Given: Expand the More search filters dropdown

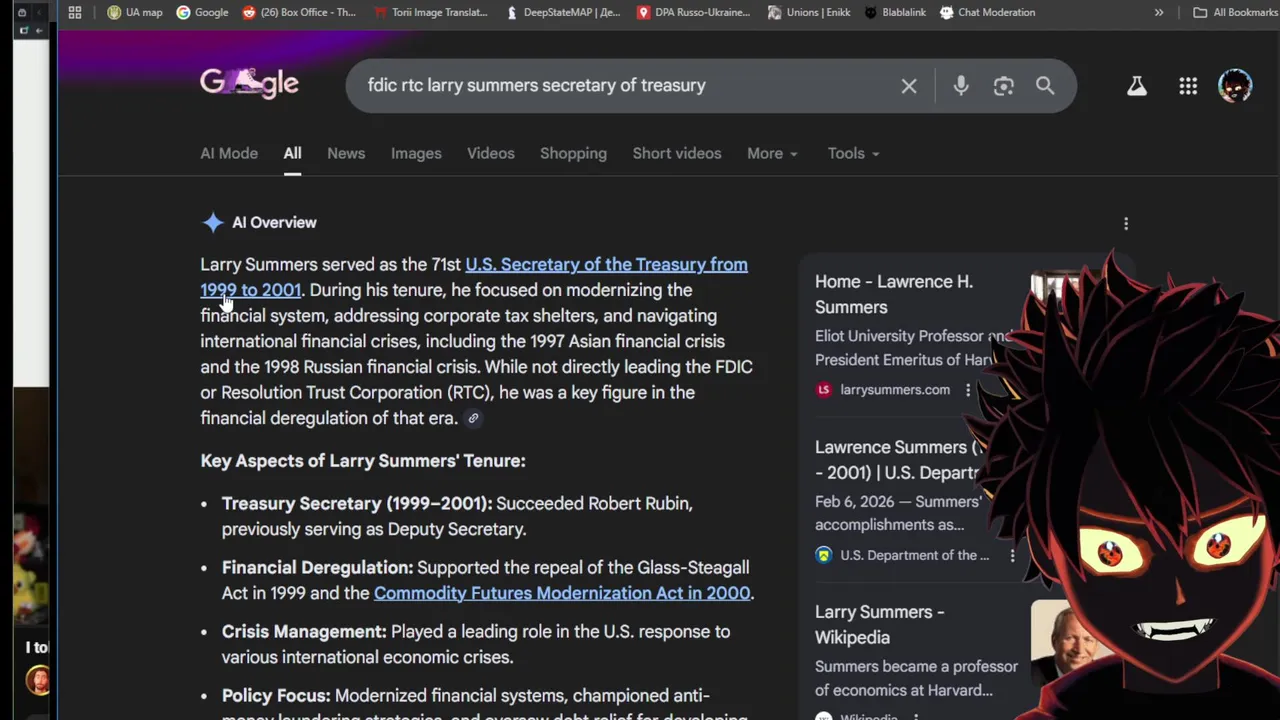Looking at the screenshot, I should [x=772, y=153].
